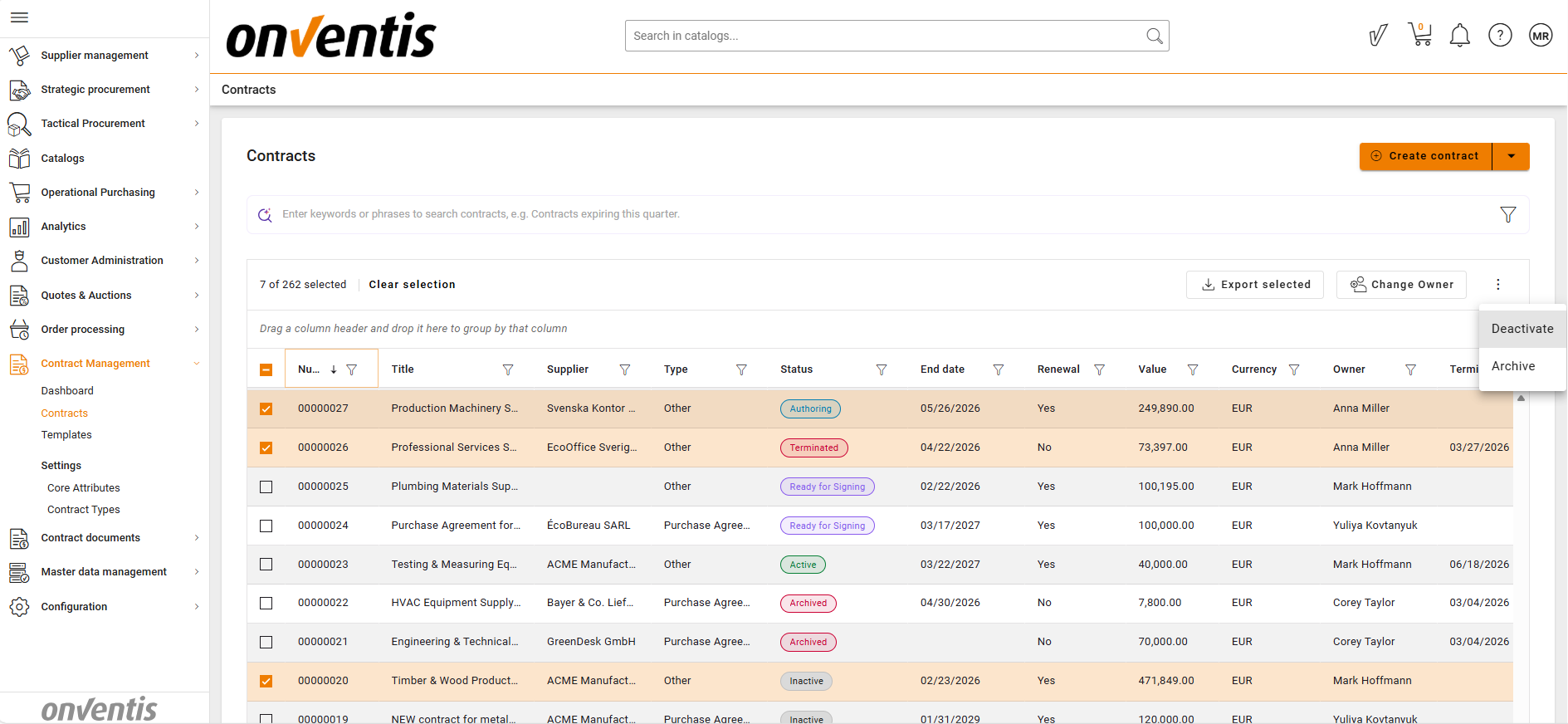Open the hamburger menu icon
The height and width of the screenshot is (724, 1568).
20,17
